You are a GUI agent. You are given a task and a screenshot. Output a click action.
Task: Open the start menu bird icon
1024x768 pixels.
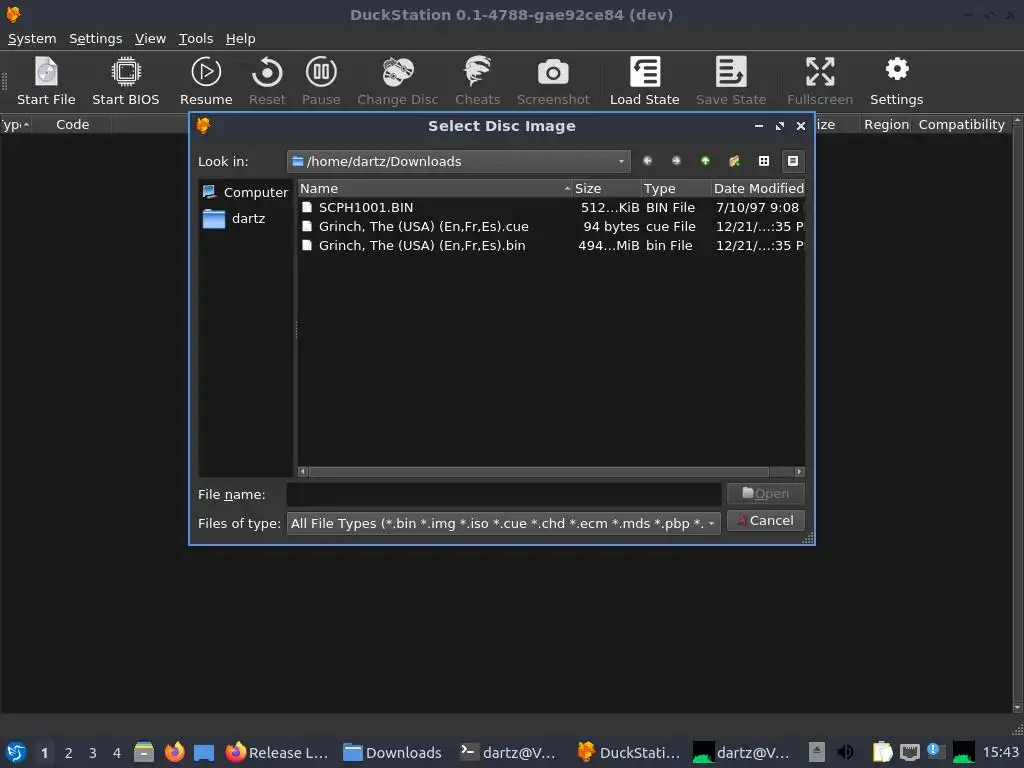click(15, 752)
